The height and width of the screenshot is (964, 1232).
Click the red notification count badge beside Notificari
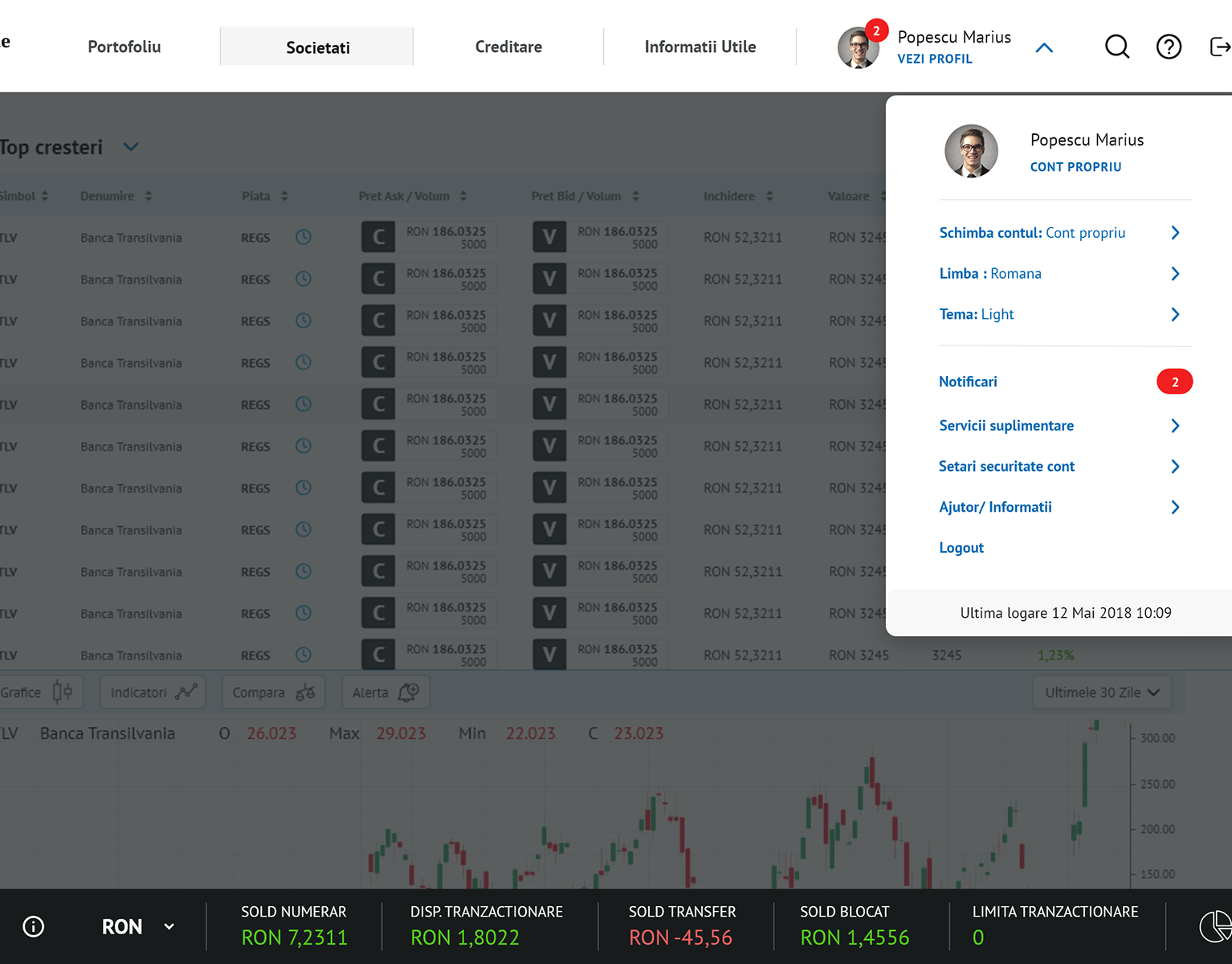tap(1174, 382)
